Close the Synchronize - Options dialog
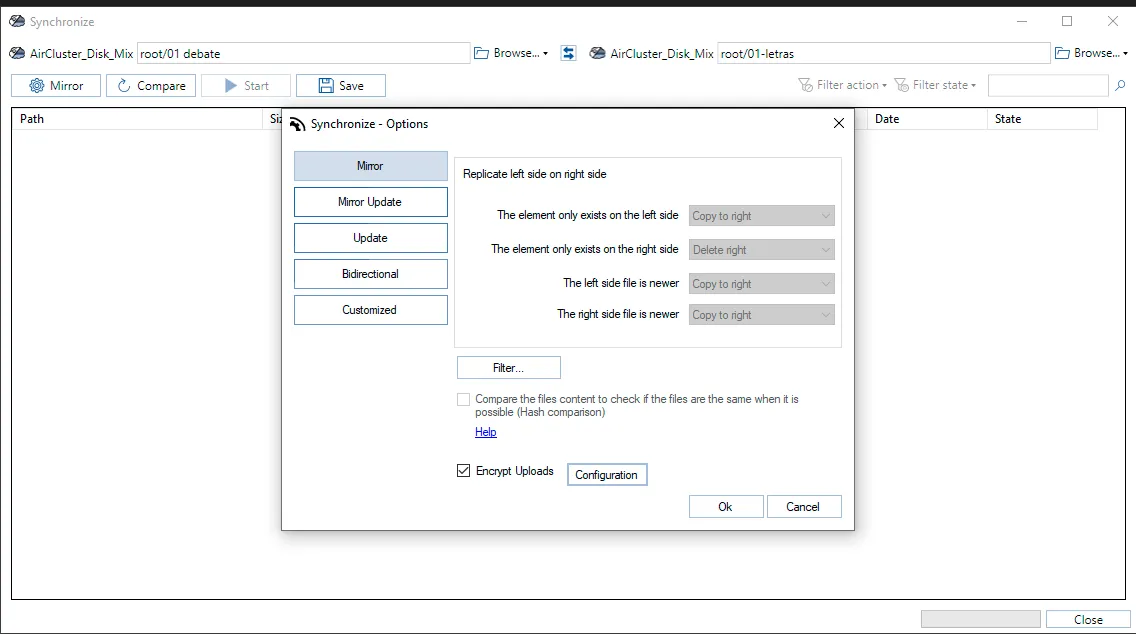Viewport: 1136px width, 634px height. [839, 123]
